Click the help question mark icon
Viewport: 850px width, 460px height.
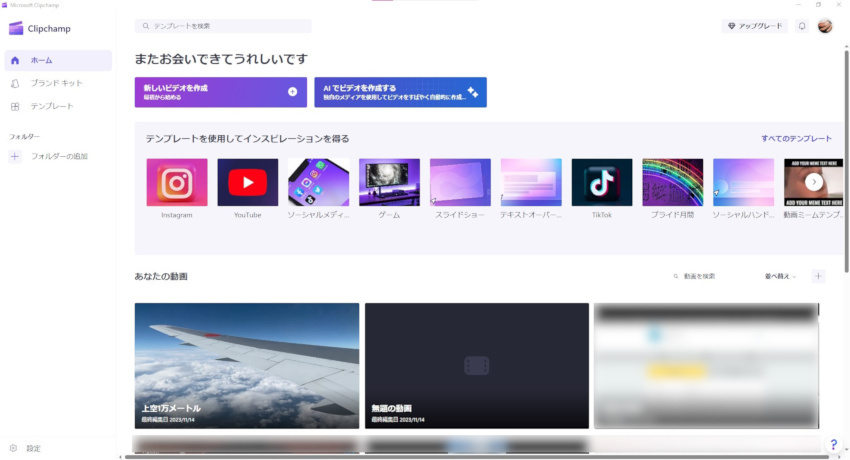(833, 444)
